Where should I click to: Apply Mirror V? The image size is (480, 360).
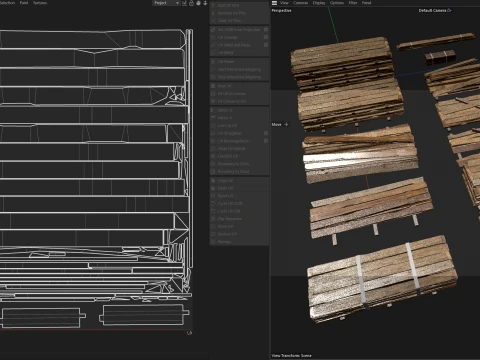coord(239,118)
